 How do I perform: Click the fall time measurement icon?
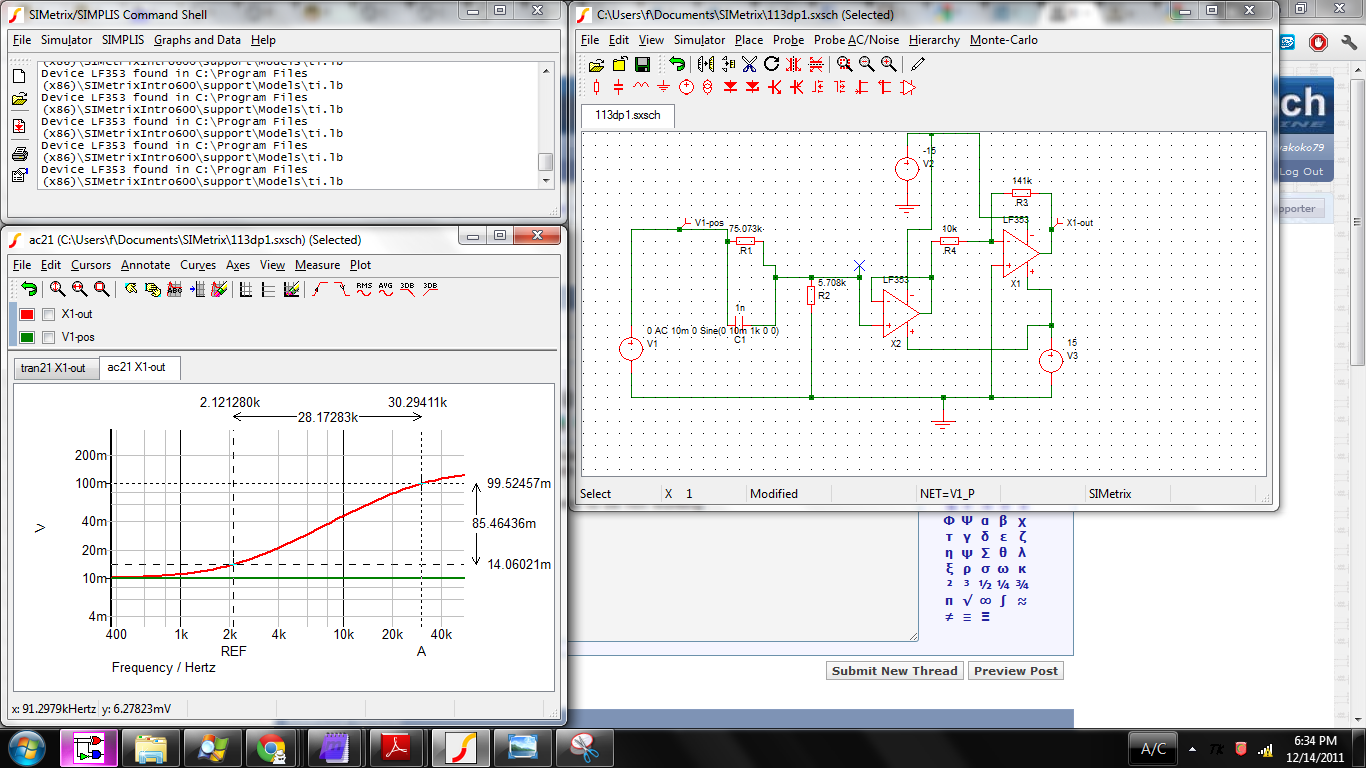tap(341, 289)
